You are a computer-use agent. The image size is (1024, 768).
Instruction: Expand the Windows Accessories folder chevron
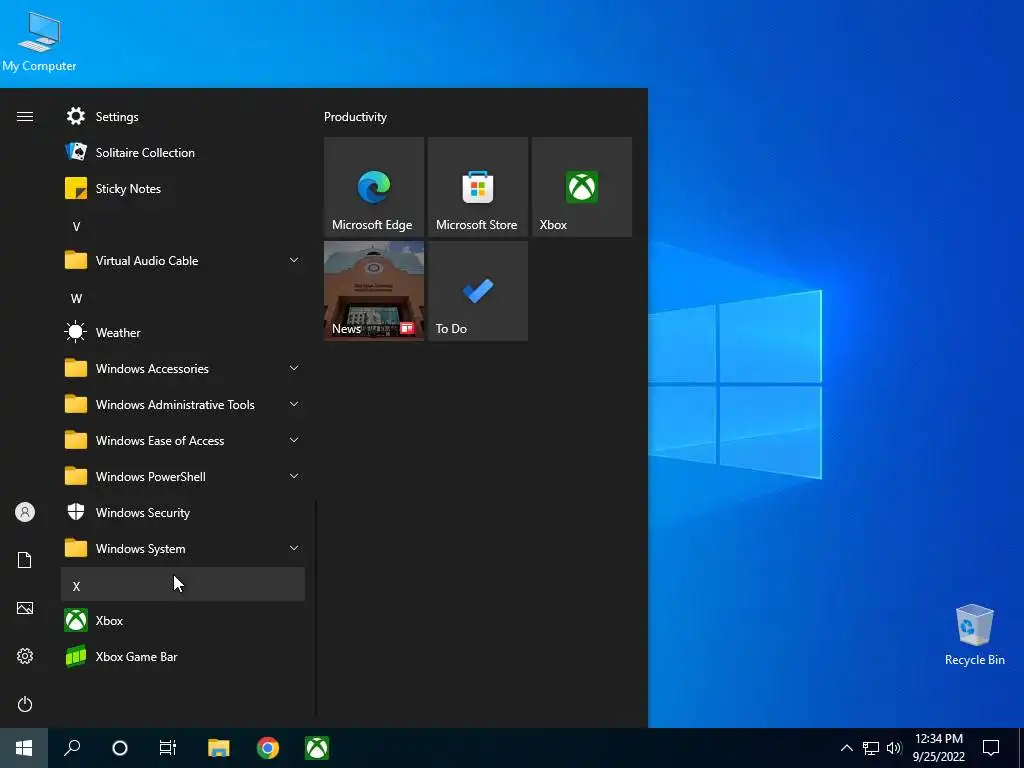pos(294,368)
